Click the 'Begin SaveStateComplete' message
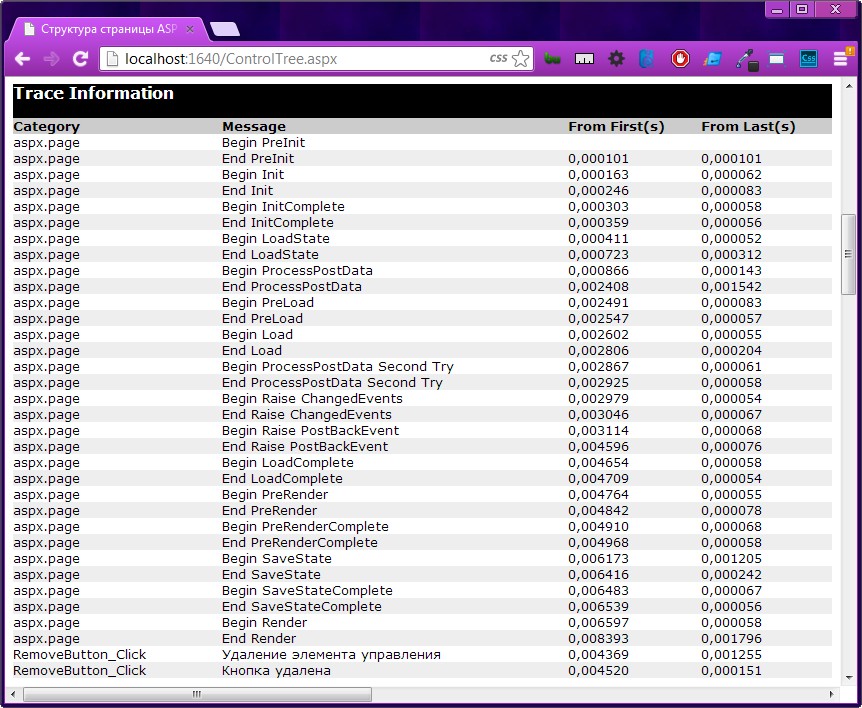The width and height of the screenshot is (862, 708). tap(307, 591)
